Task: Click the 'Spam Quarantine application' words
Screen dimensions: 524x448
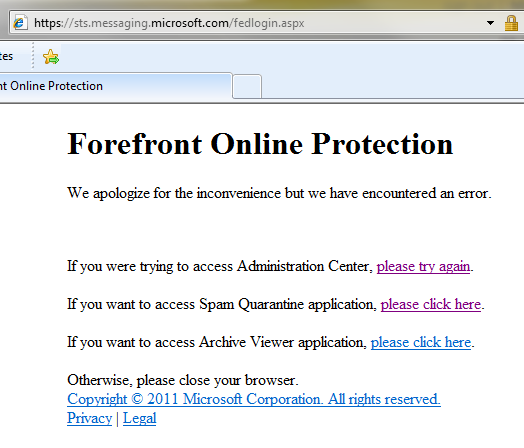Action: click(286, 304)
